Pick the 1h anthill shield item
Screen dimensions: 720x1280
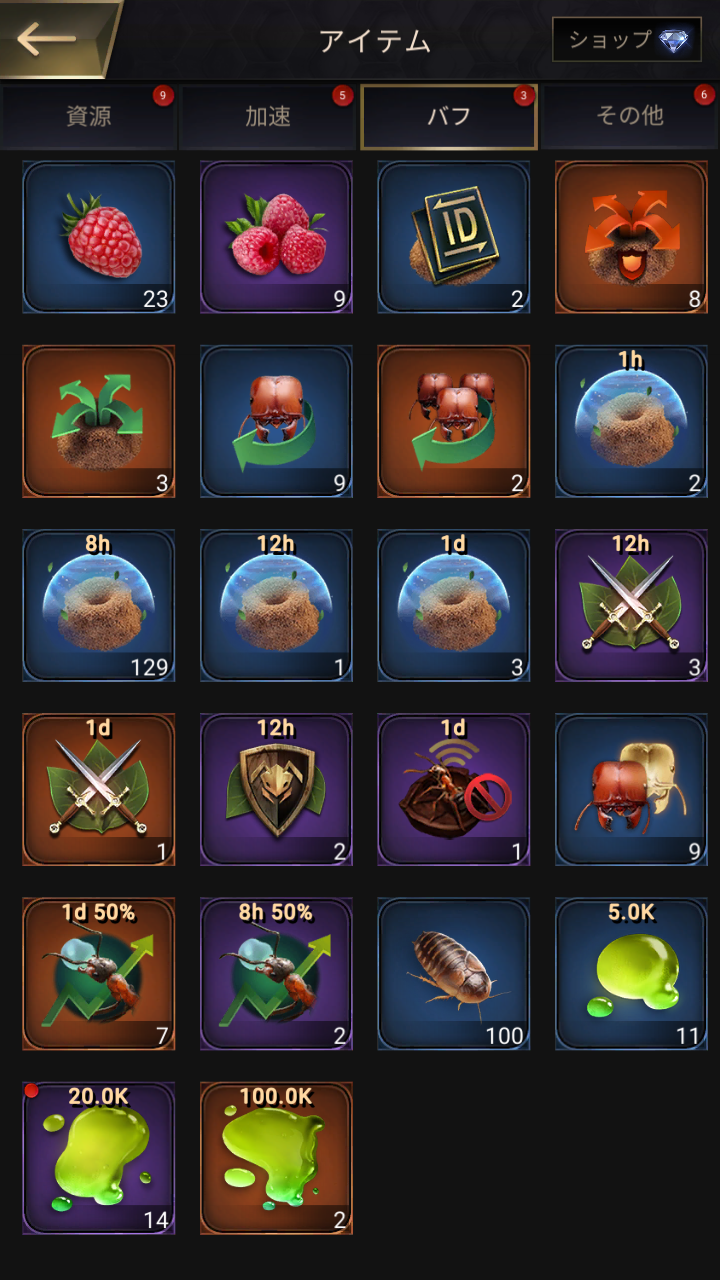(x=632, y=422)
